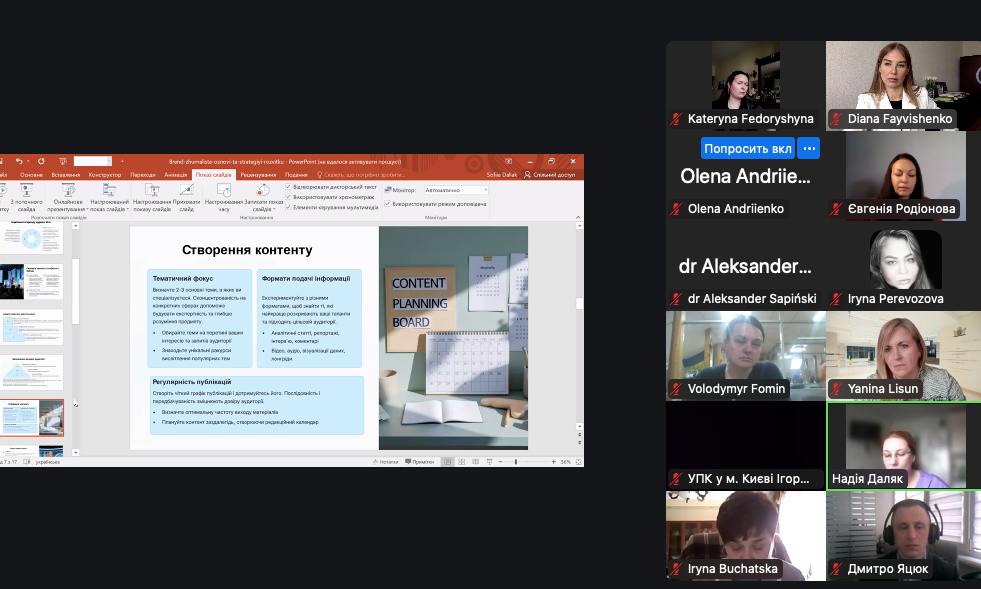Viewport: 981px width, 589px height.
Task: Open Online presentation icon in ribbon
Action: (x=68, y=190)
